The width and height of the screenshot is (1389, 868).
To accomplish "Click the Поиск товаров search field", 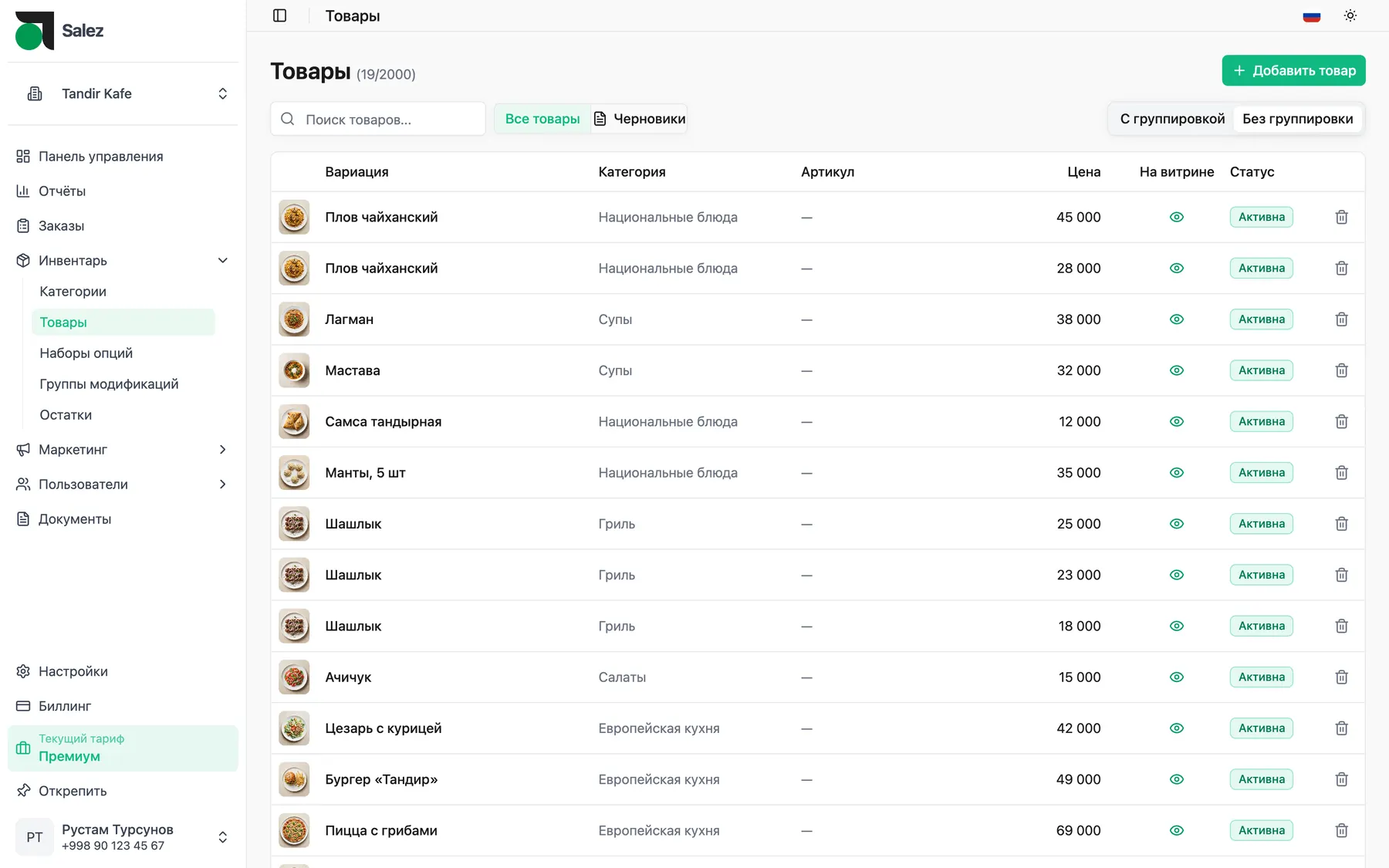I will point(378,119).
